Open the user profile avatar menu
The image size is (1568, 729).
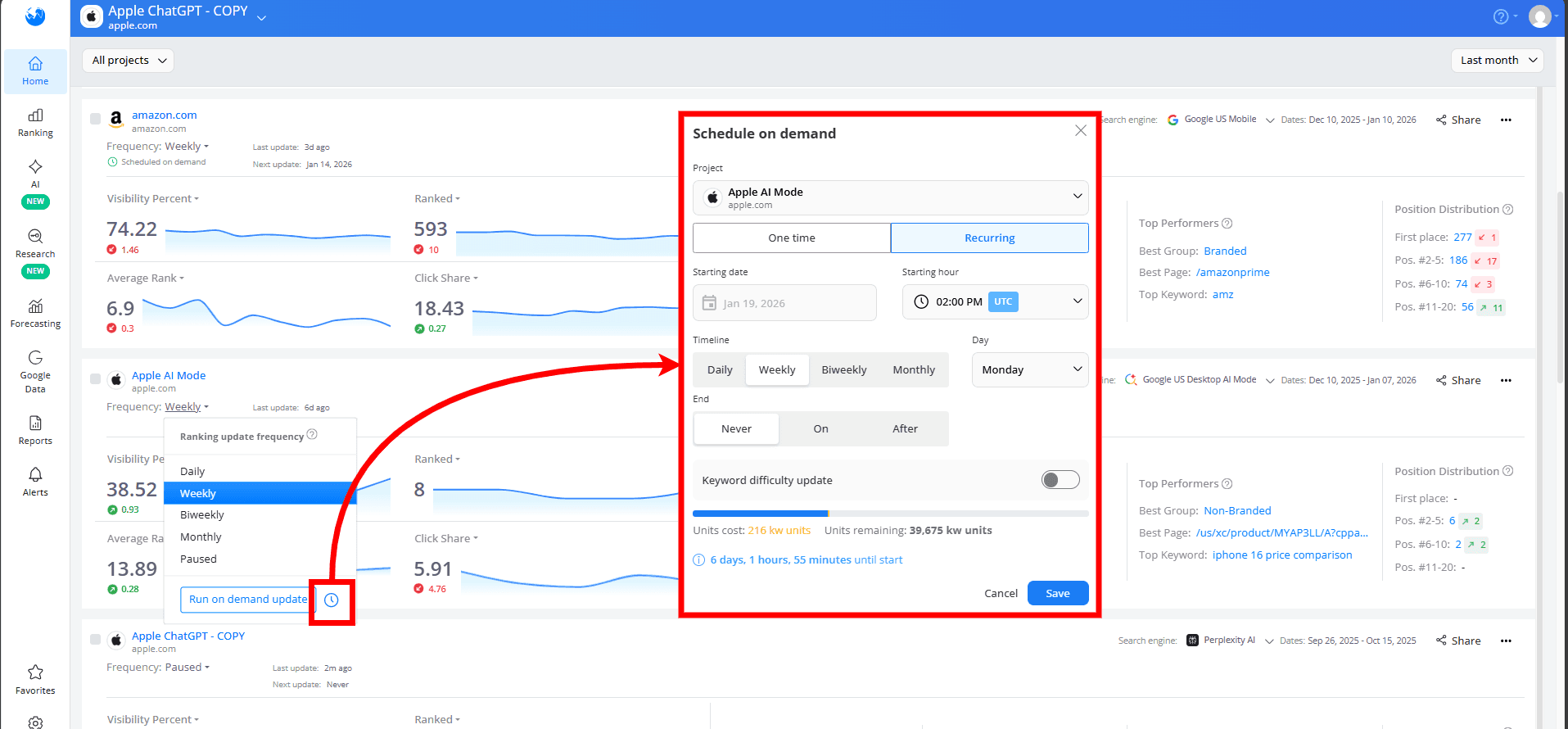click(x=1540, y=16)
